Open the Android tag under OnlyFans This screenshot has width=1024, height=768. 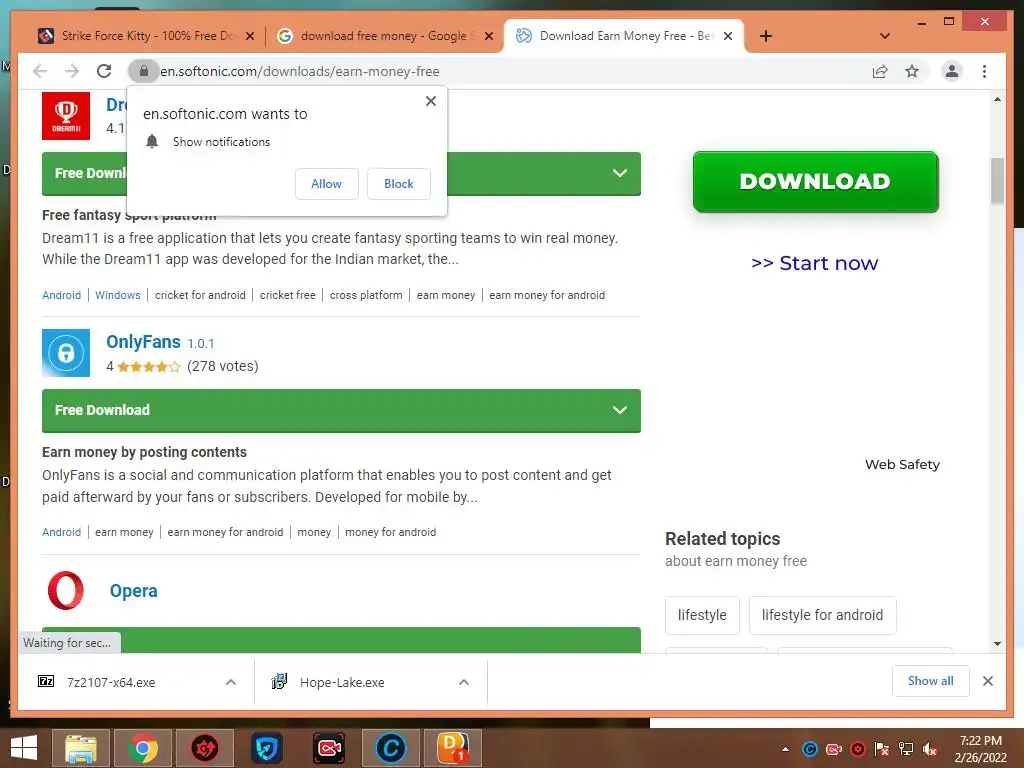click(x=61, y=532)
